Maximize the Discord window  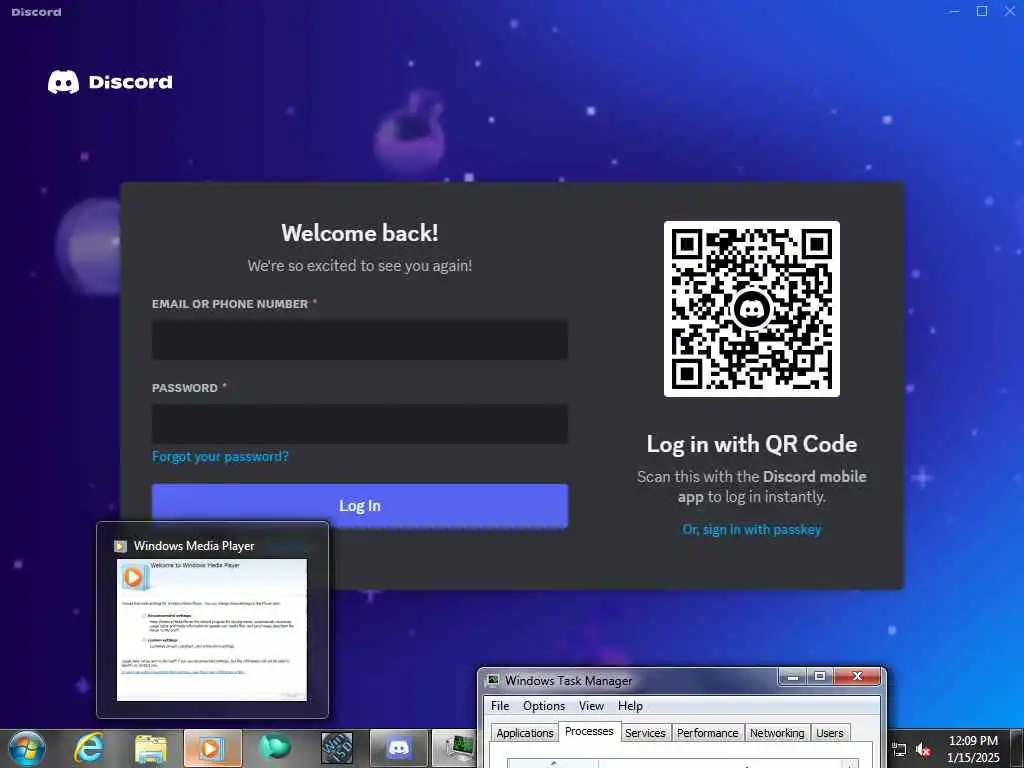982,11
